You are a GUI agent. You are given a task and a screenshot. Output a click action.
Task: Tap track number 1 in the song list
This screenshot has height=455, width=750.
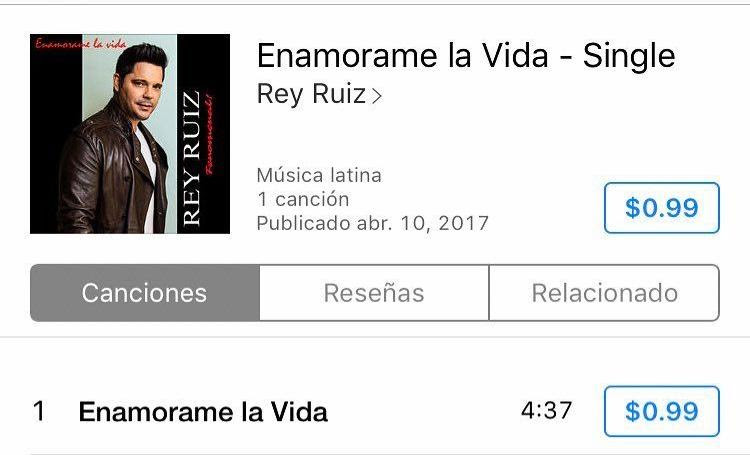point(39,411)
